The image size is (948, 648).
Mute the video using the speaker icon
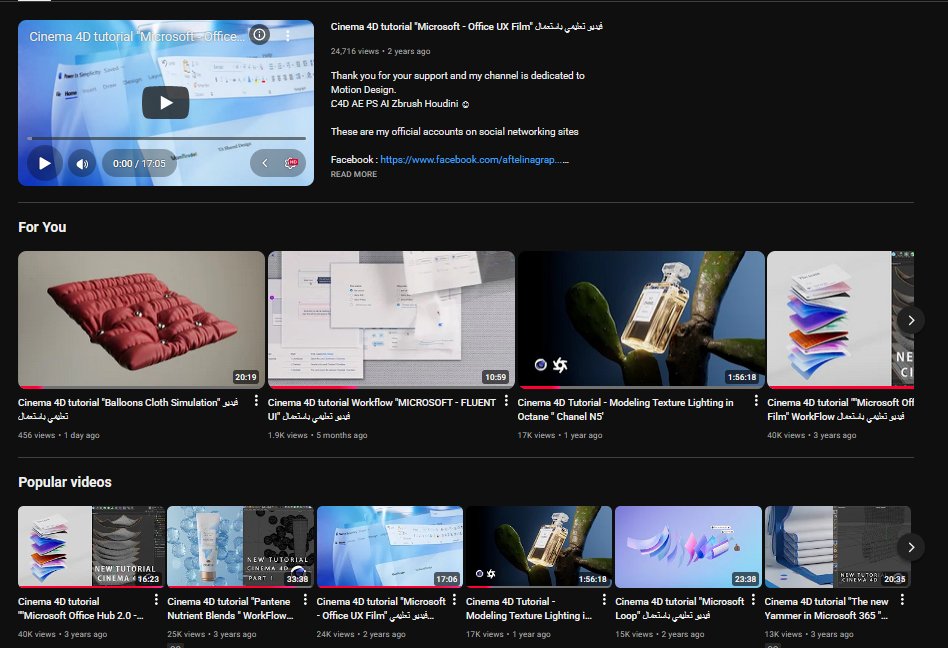(x=81, y=163)
